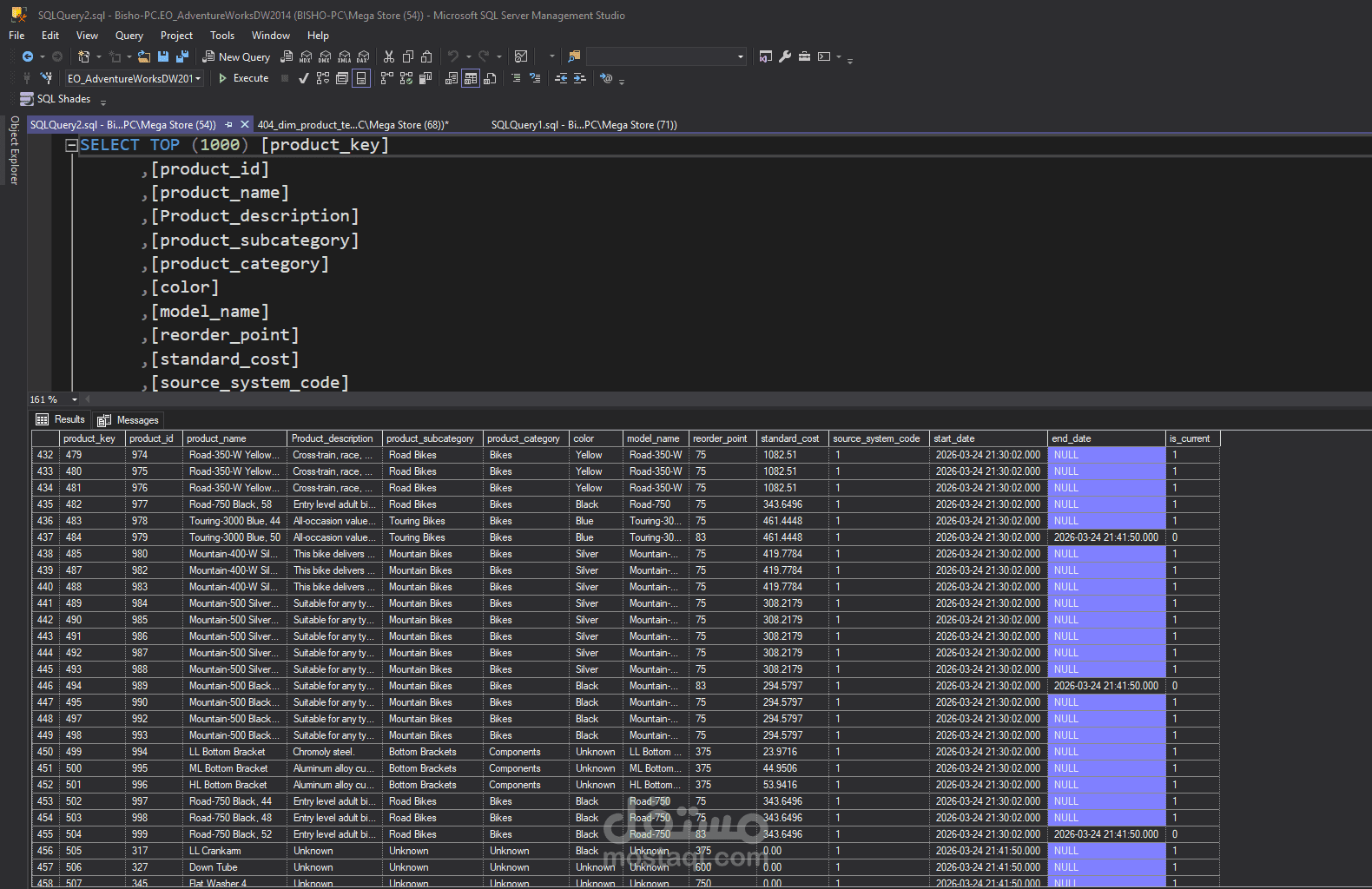Click the product_name column header
Viewport: 1372px width, 889px height.
pyautogui.click(x=234, y=438)
